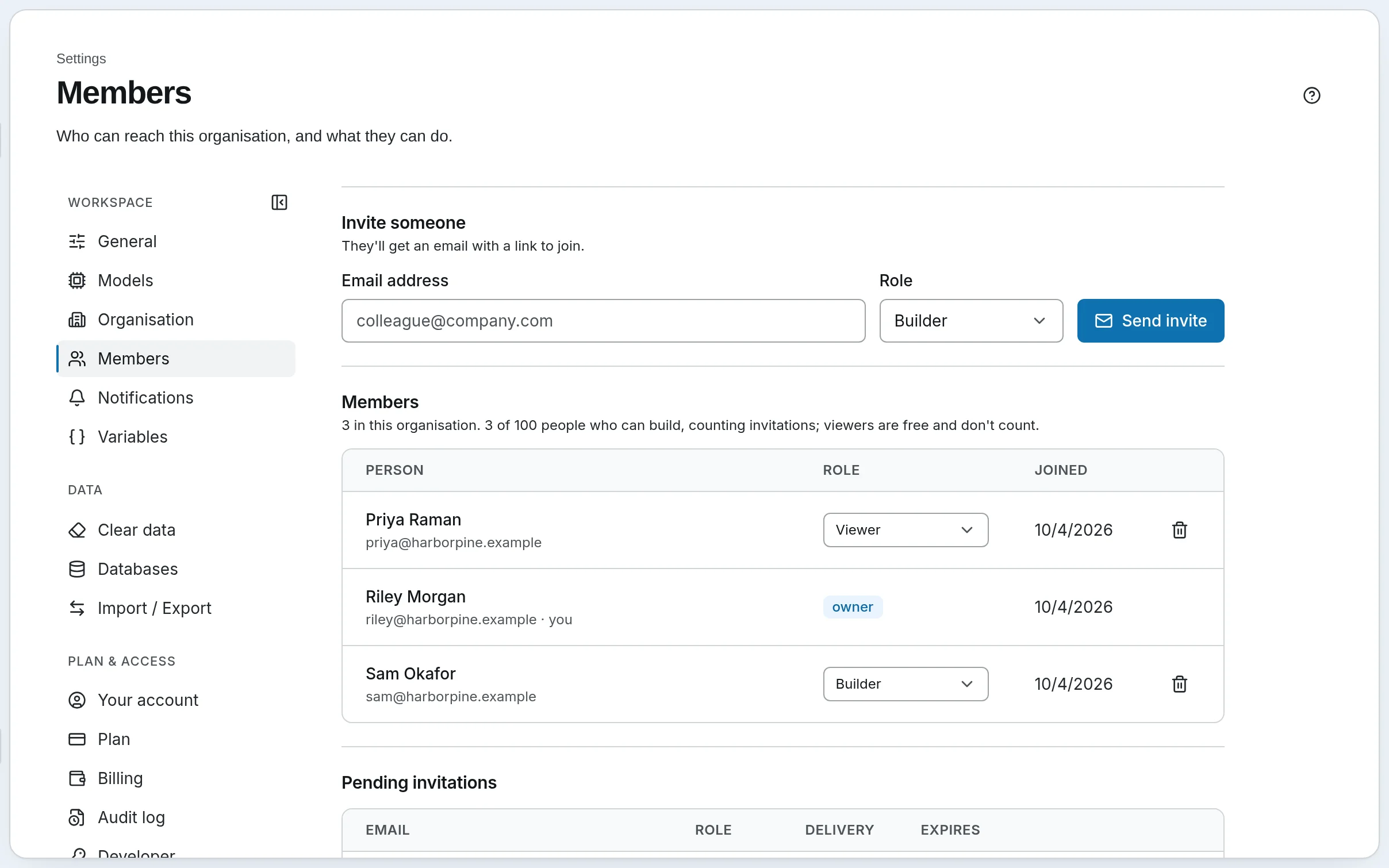Click the owner badge for Riley Morgan
The height and width of the screenshot is (868, 1389).
click(x=853, y=607)
